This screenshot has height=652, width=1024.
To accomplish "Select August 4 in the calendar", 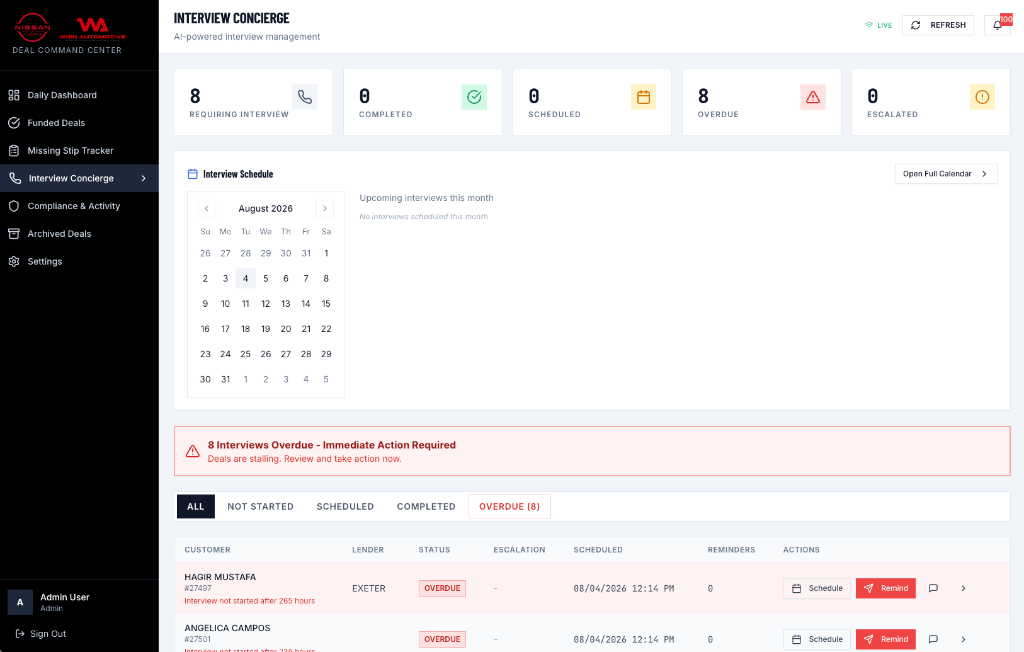I will tap(246, 278).
